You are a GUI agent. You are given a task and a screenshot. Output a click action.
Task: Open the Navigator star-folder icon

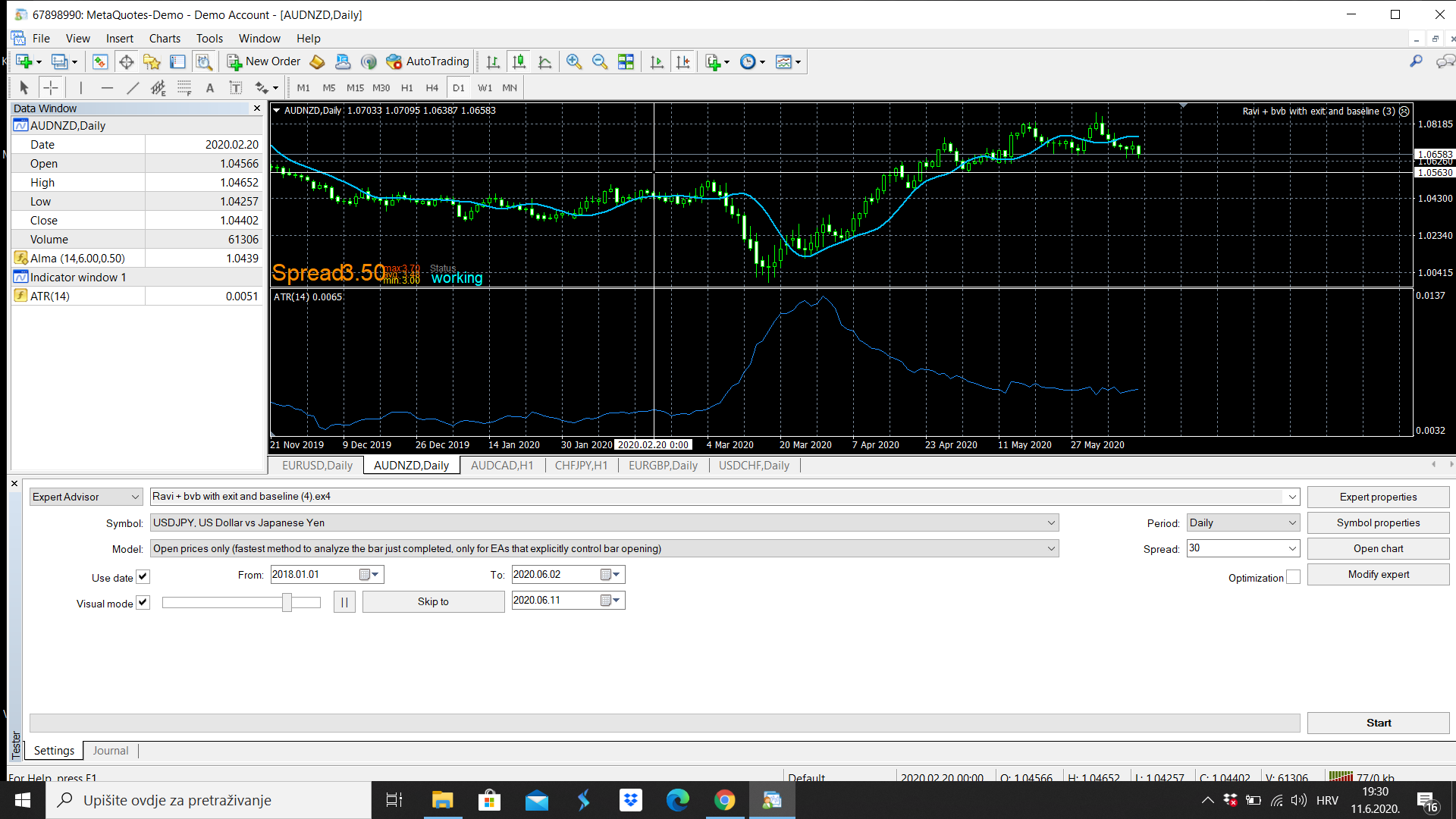coord(152,62)
